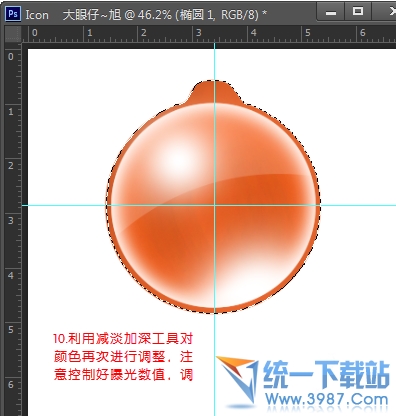Image resolution: width=396 pixels, height=416 pixels.
Task: Click the Photoshop Ps icon in title bar
Action: pyautogui.click(x=13, y=14)
